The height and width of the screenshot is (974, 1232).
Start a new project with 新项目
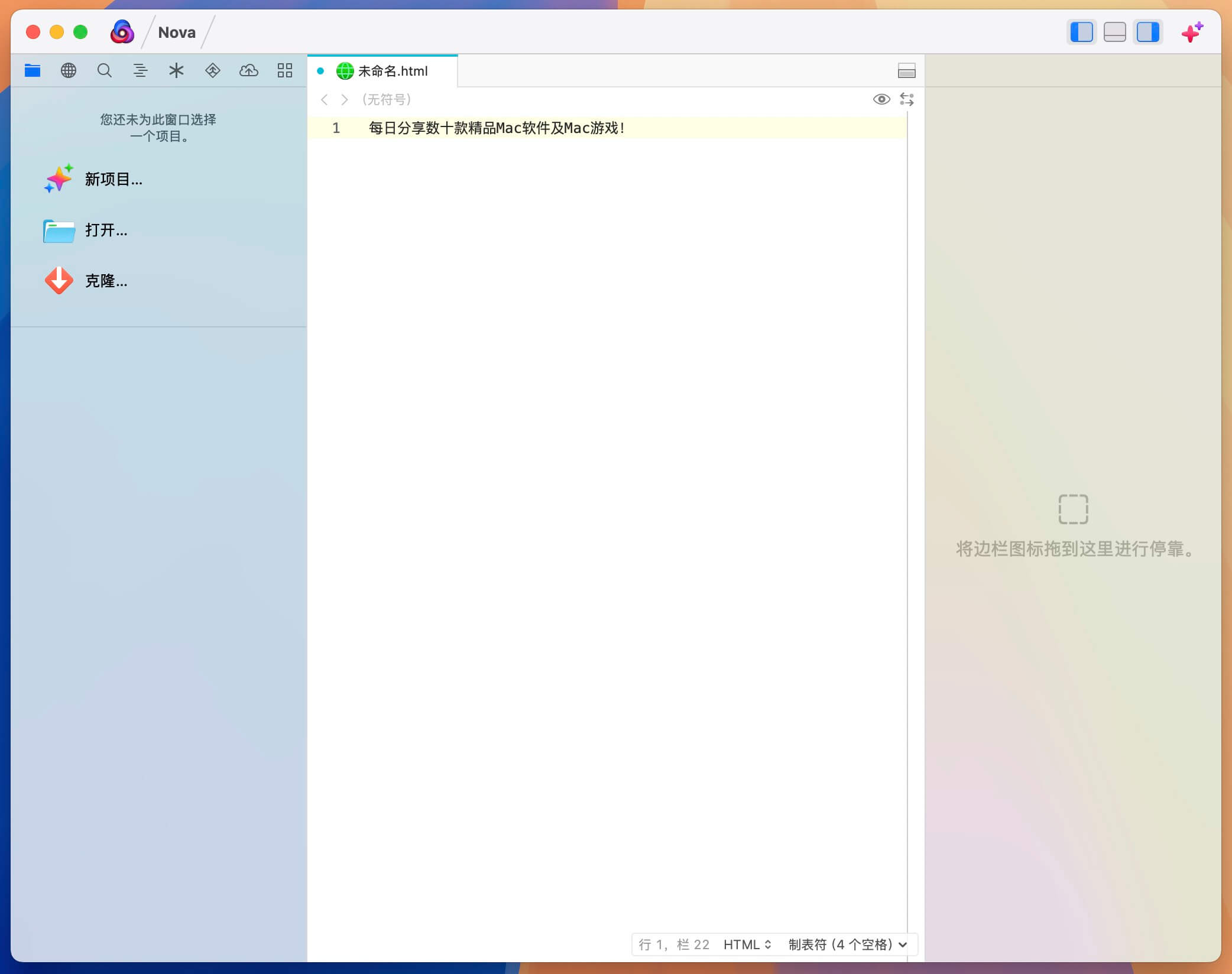click(112, 179)
